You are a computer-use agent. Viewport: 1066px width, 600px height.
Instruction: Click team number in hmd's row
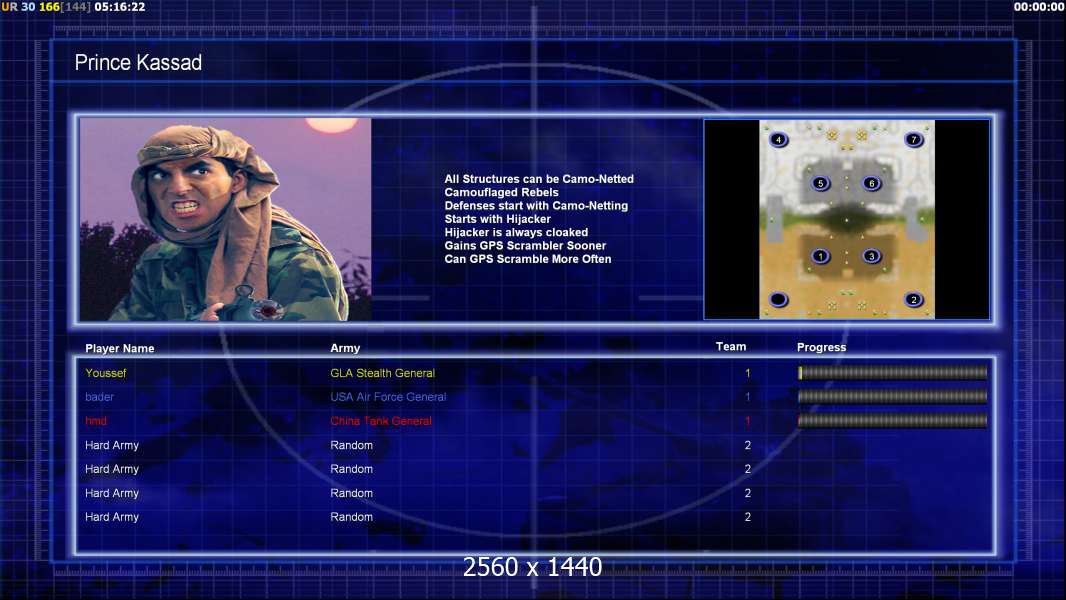click(x=747, y=421)
